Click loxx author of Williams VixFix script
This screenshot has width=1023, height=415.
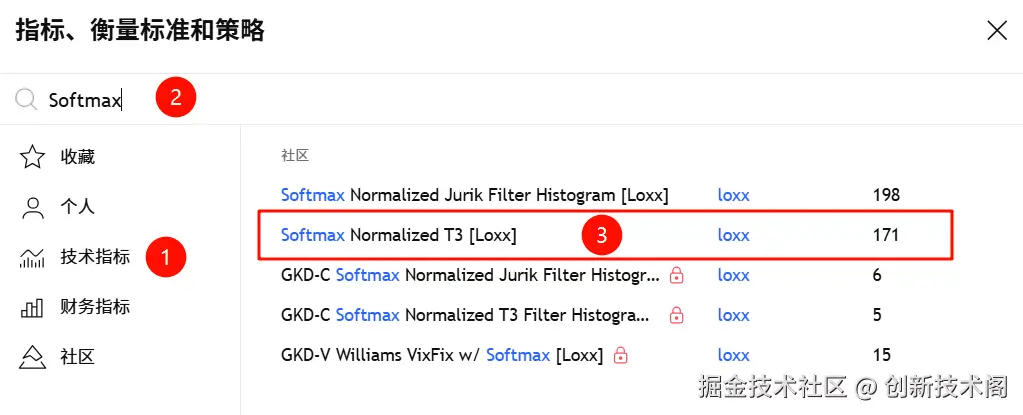click(733, 355)
